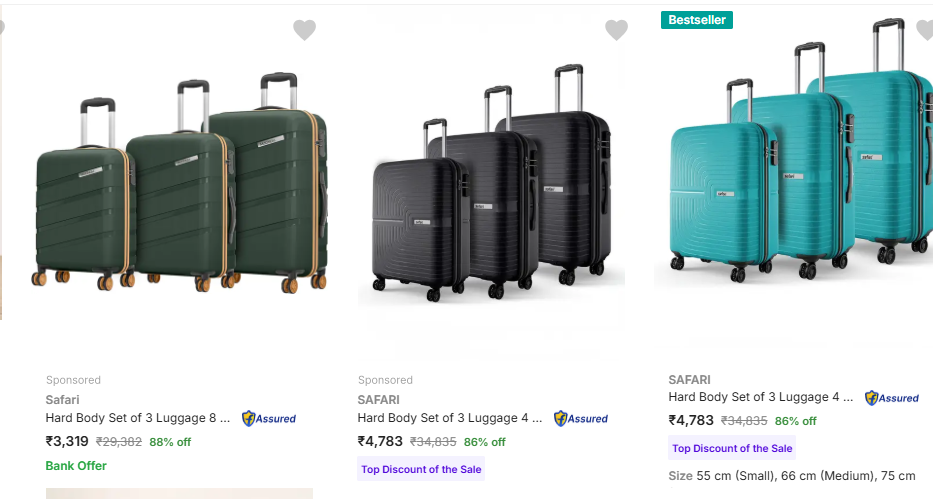Click Top Discount tag on teal set

click(732, 448)
